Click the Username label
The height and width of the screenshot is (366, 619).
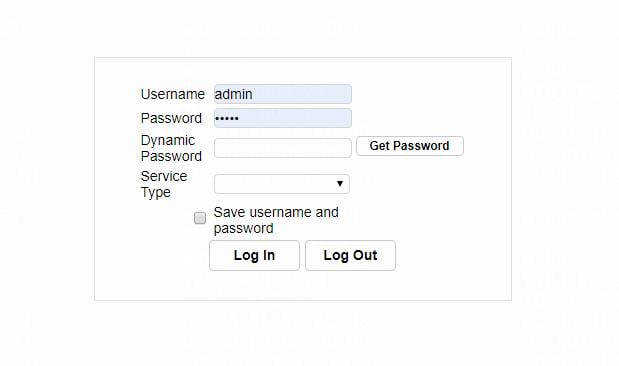[x=173, y=94]
